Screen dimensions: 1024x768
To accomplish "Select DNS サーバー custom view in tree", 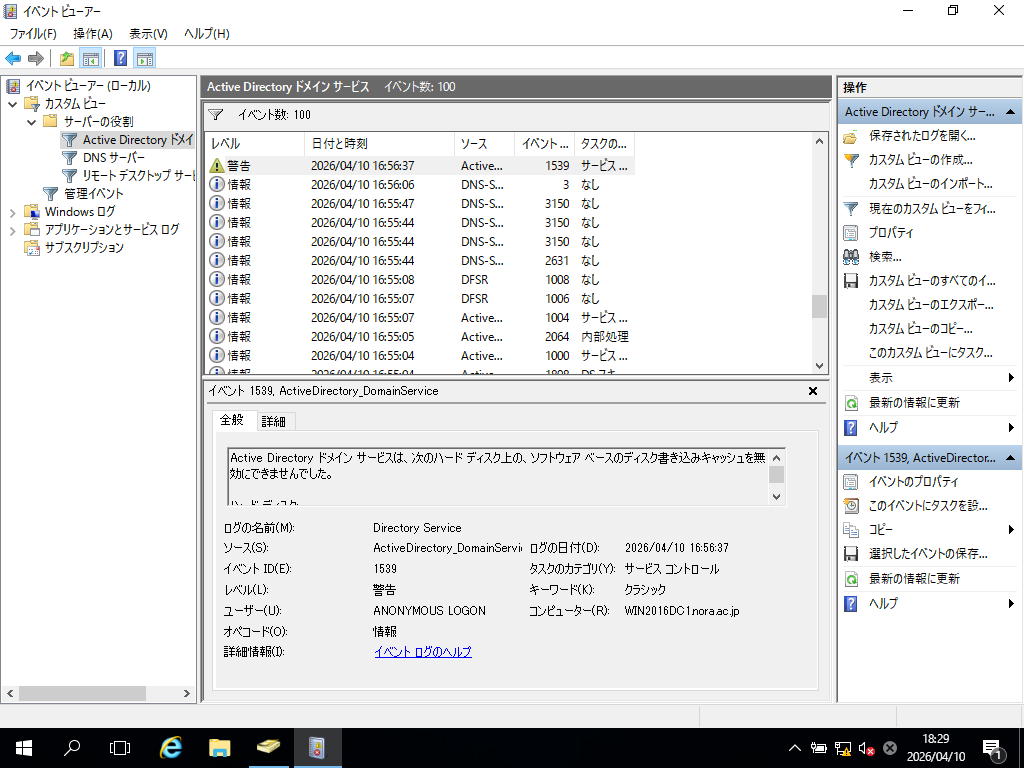I will click(x=114, y=158).
